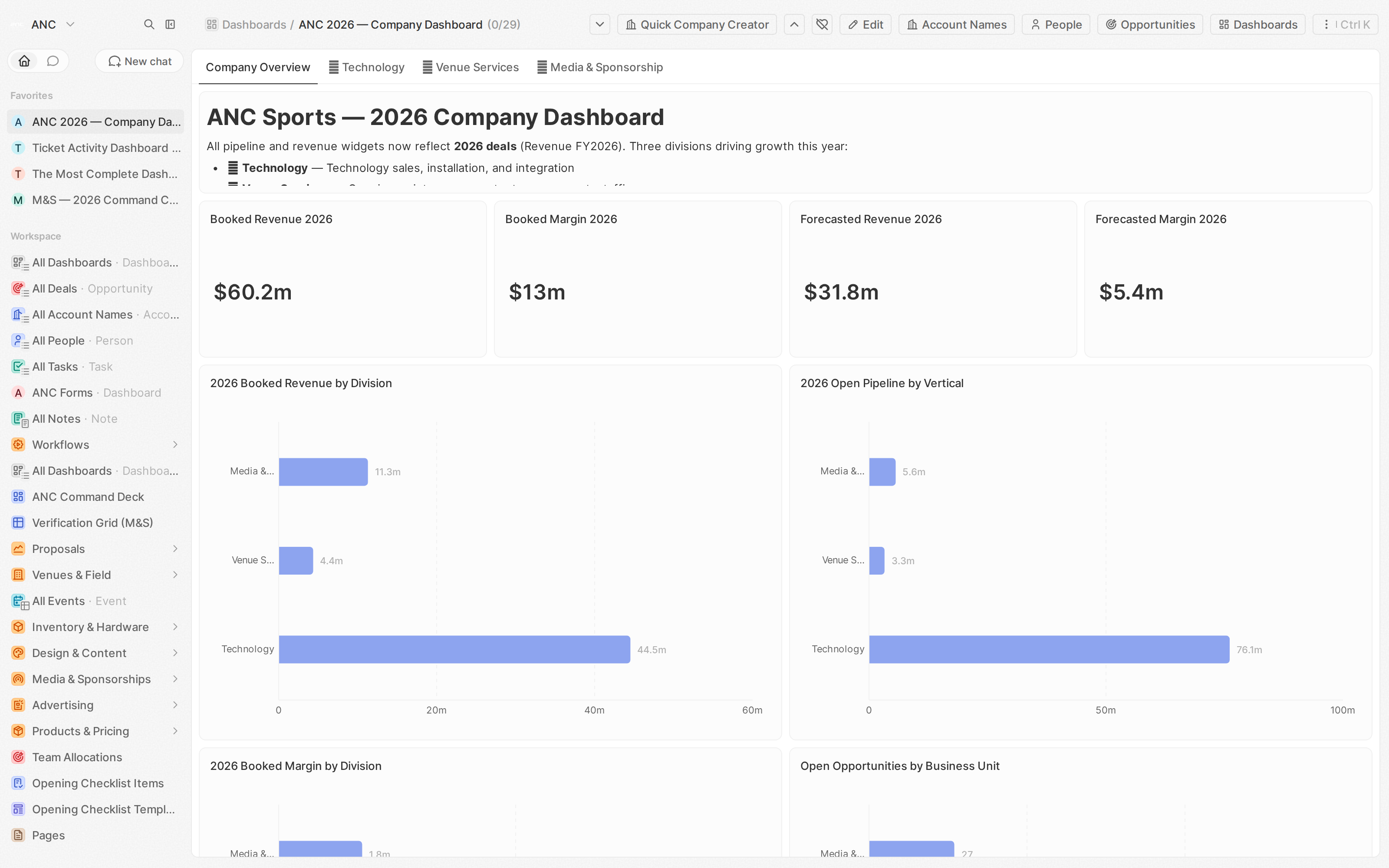Click the Design & Content palette icon

coord(18,653)
